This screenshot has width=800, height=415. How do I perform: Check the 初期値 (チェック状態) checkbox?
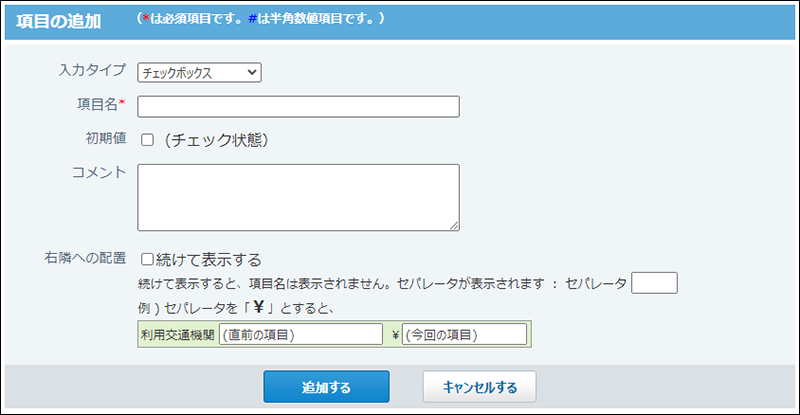tap(147, 140)
